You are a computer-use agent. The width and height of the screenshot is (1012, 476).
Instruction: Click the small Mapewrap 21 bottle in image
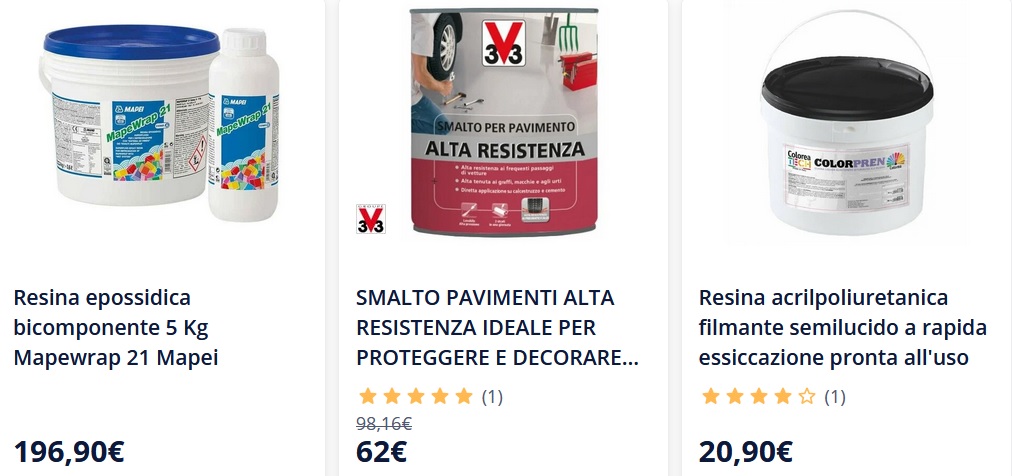coord(243,124)
